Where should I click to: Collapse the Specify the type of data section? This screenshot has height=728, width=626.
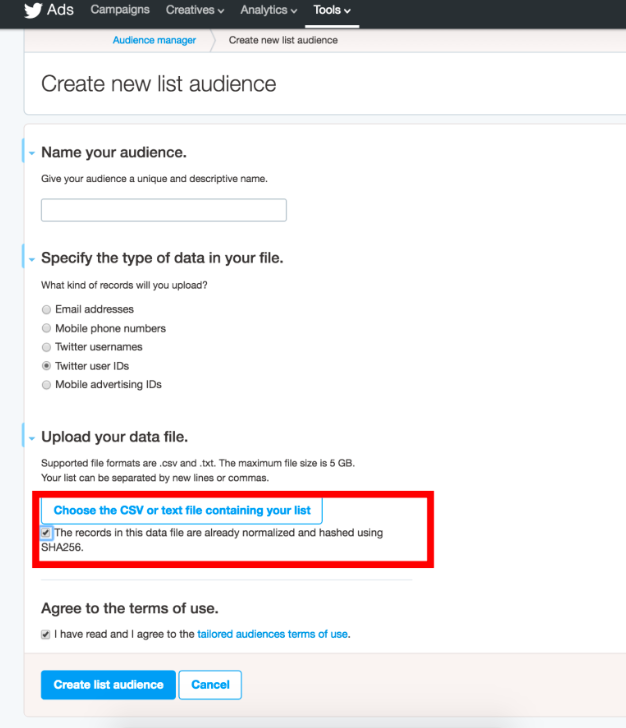32,259
